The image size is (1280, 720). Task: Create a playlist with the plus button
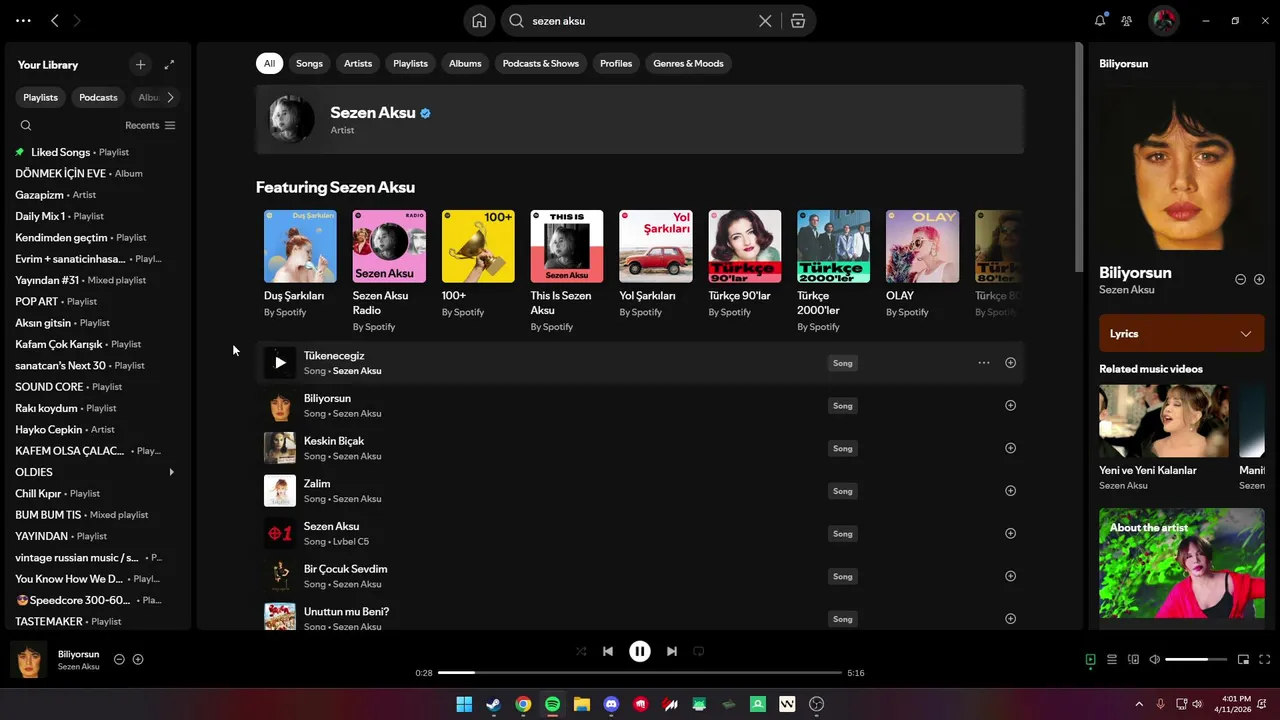pyautogui.click(x=140, y=64)
